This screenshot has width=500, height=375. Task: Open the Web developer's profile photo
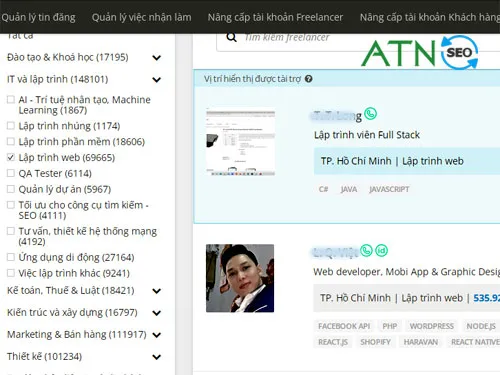click(x=240, y=278)
